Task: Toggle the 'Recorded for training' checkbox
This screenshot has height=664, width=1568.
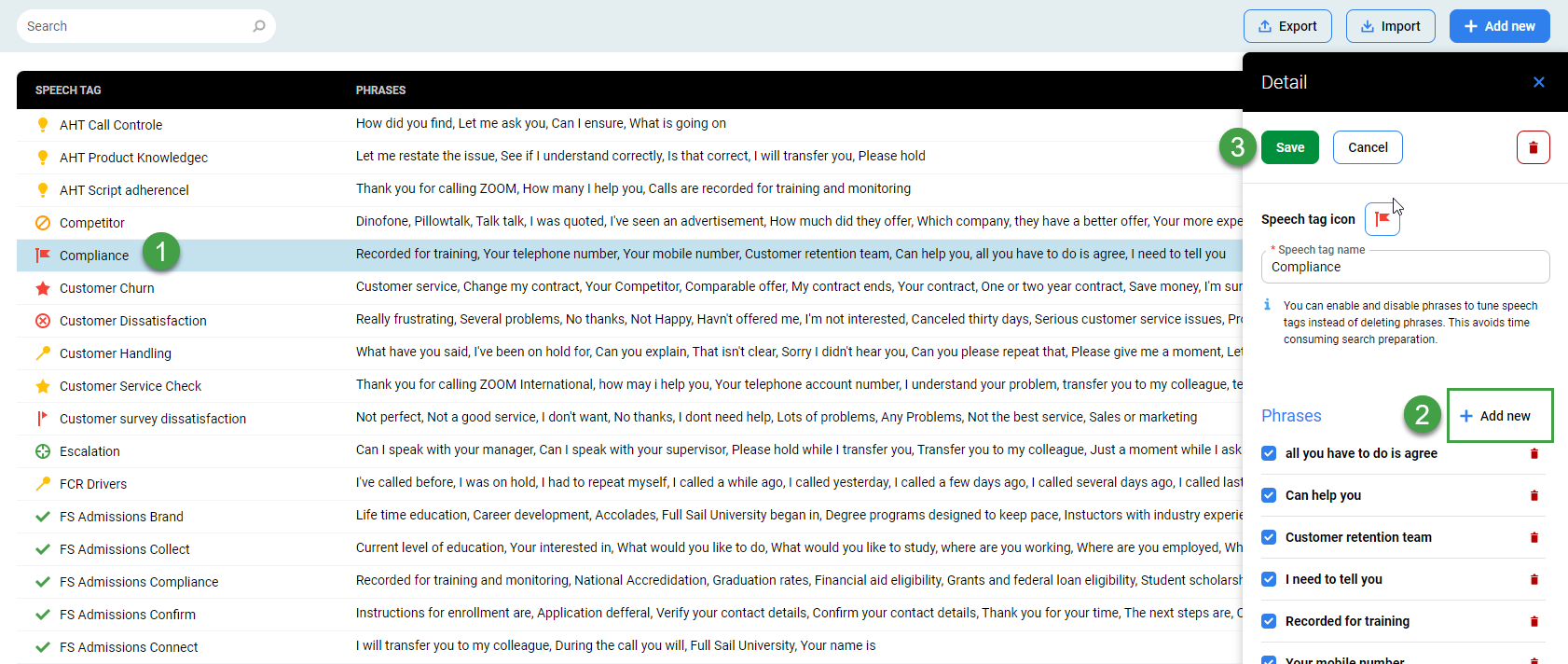Action: point(1269,621)
